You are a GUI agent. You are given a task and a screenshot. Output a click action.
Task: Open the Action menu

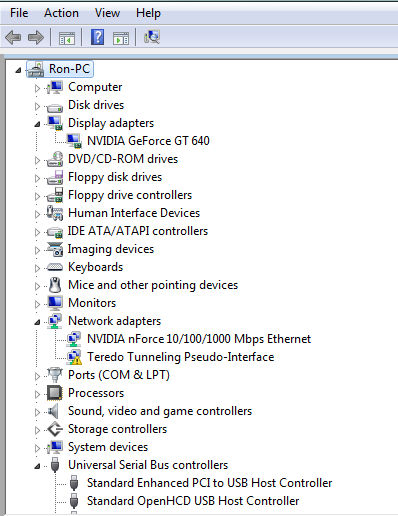pos(61,13)
